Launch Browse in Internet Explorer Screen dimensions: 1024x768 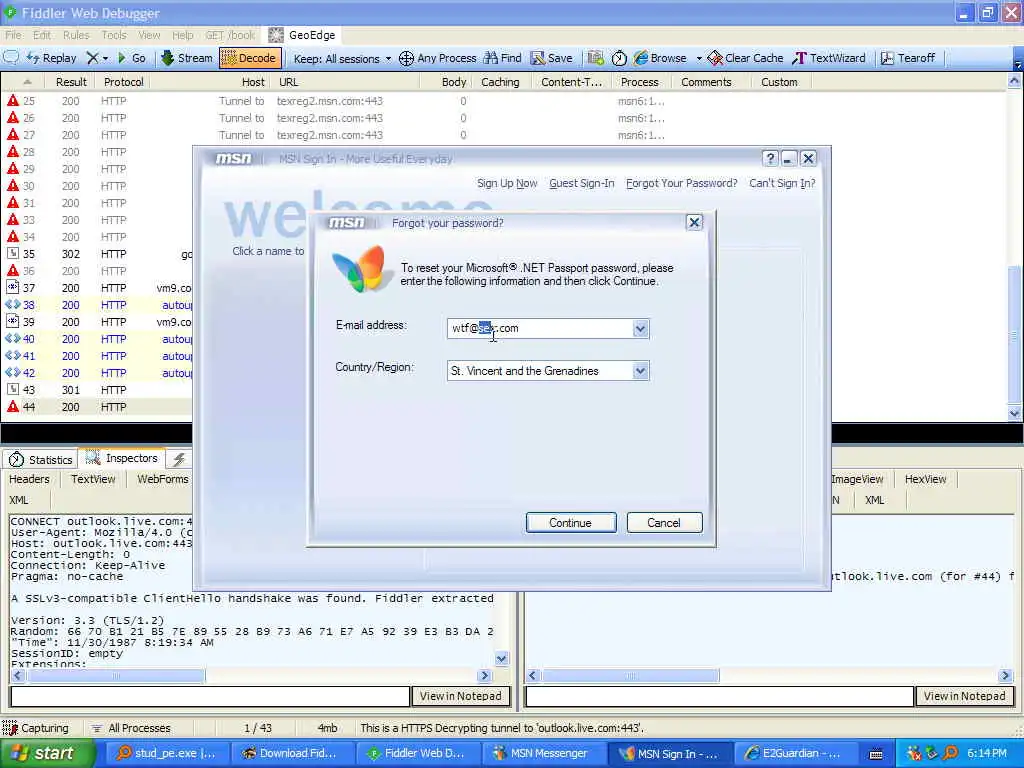coord(660,58)
